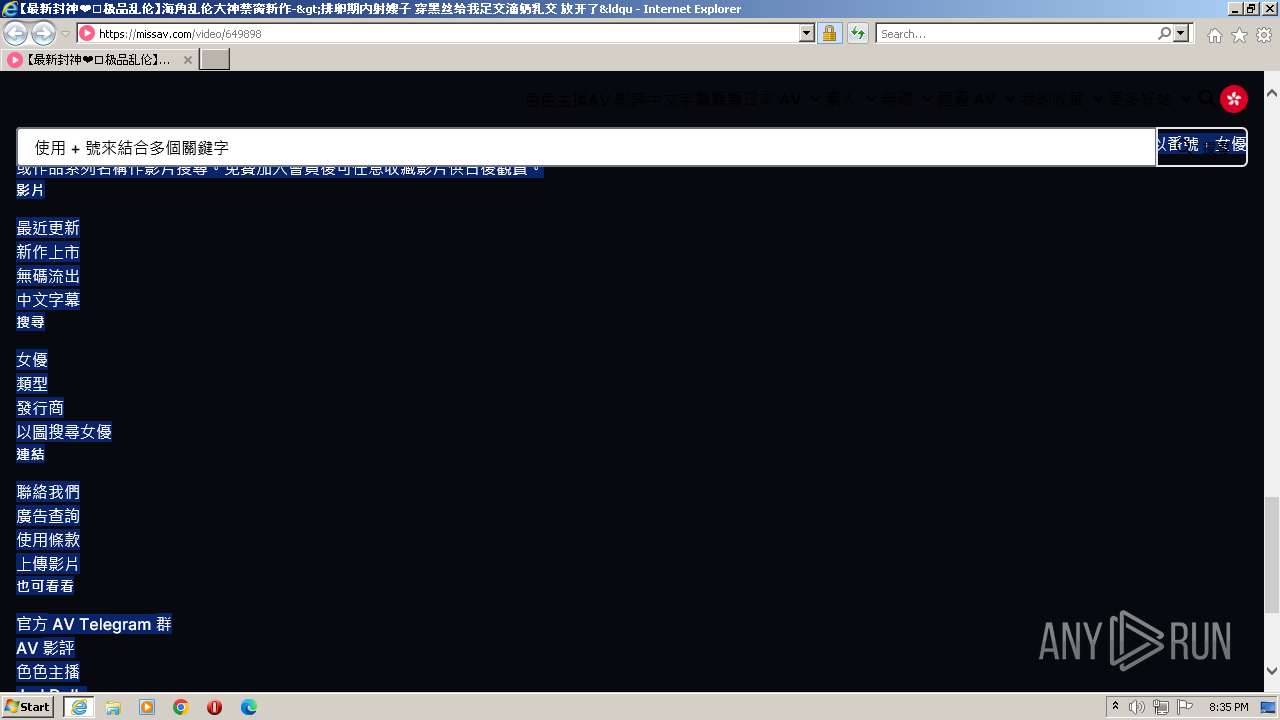This screenshot has height=720, width=1280.
Task: Open the site search magnifier icon
Action: point(1205,99)
